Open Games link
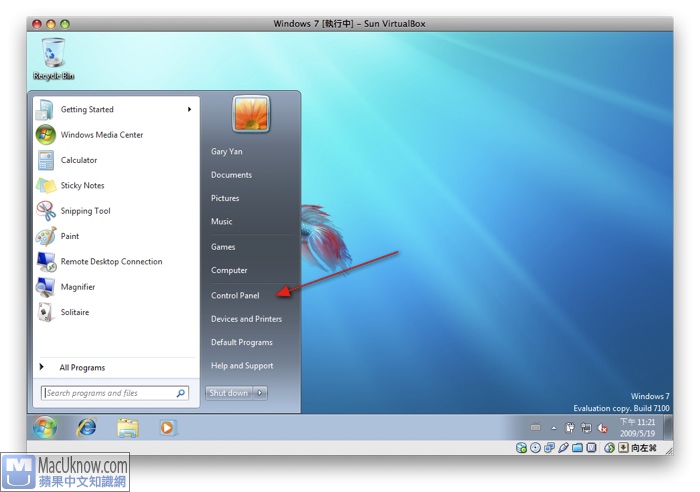The width and height of the screenshot is (700, 492). 223,247
